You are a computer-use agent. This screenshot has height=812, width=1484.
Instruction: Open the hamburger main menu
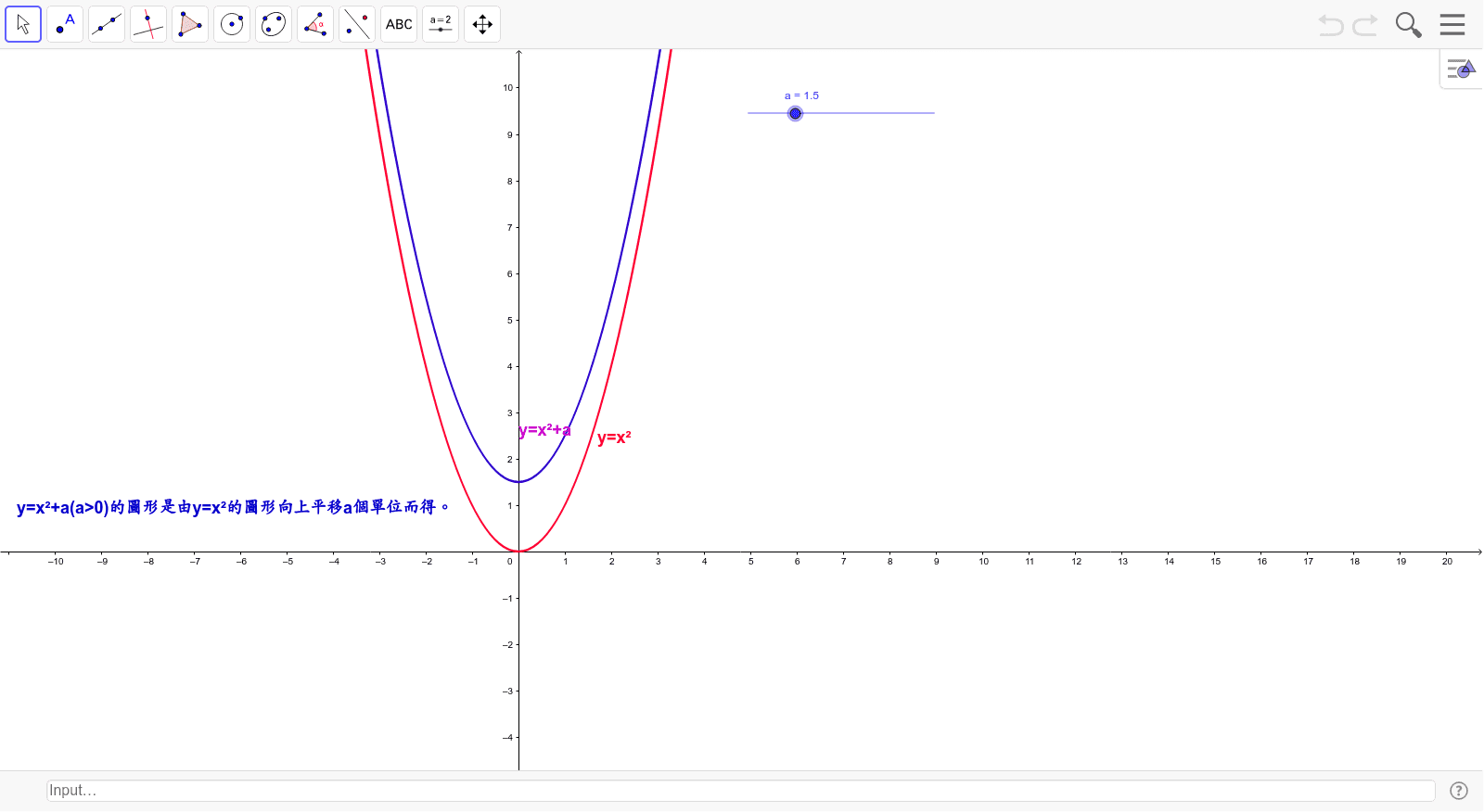pyautogui.click(x=1452, y=25)
